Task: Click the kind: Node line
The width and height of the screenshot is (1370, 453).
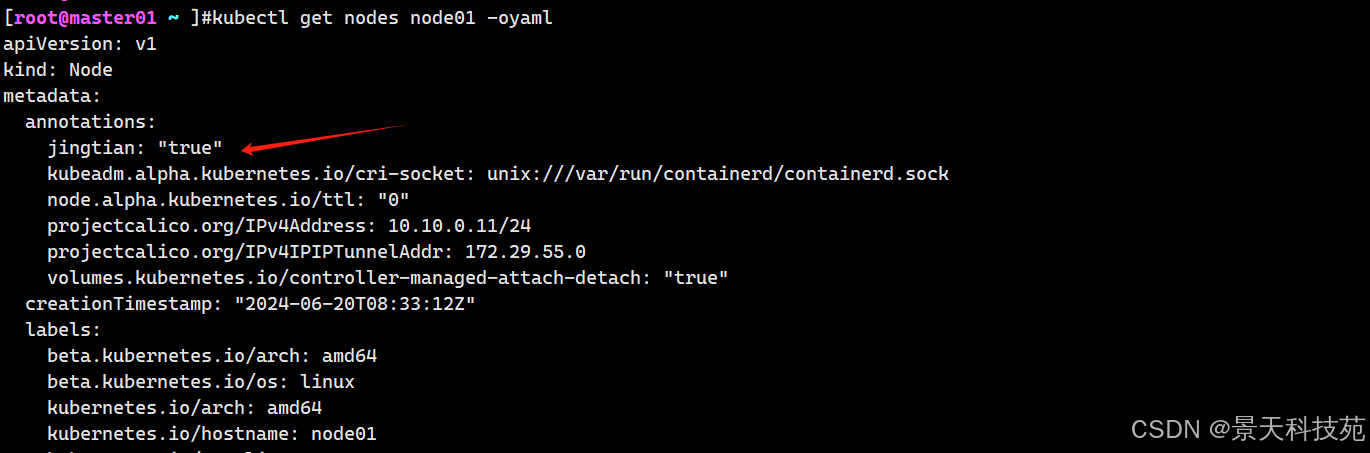Action: click(x=58, y=70)
